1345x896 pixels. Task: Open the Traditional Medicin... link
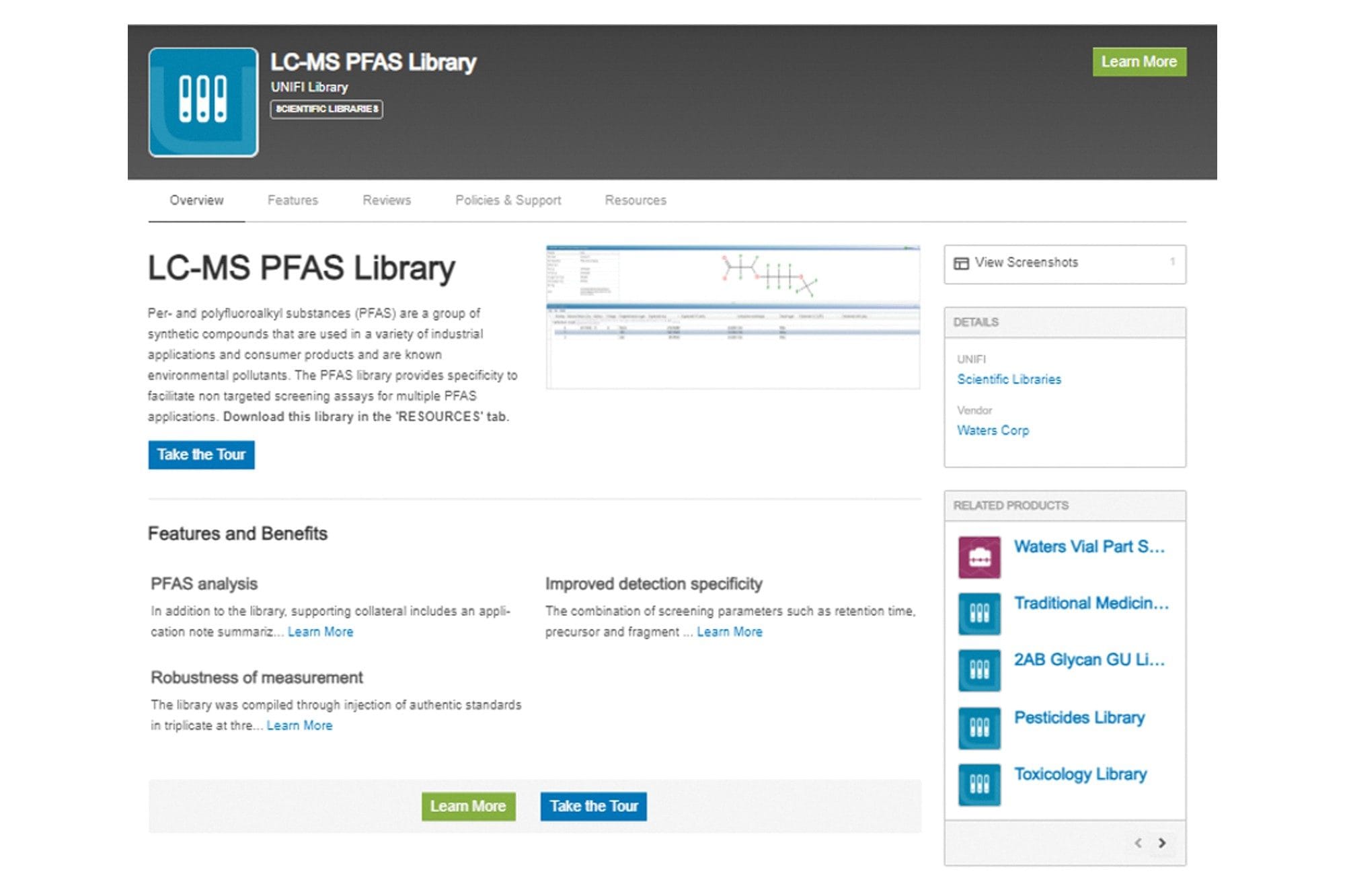click(x=1091, y=604)
